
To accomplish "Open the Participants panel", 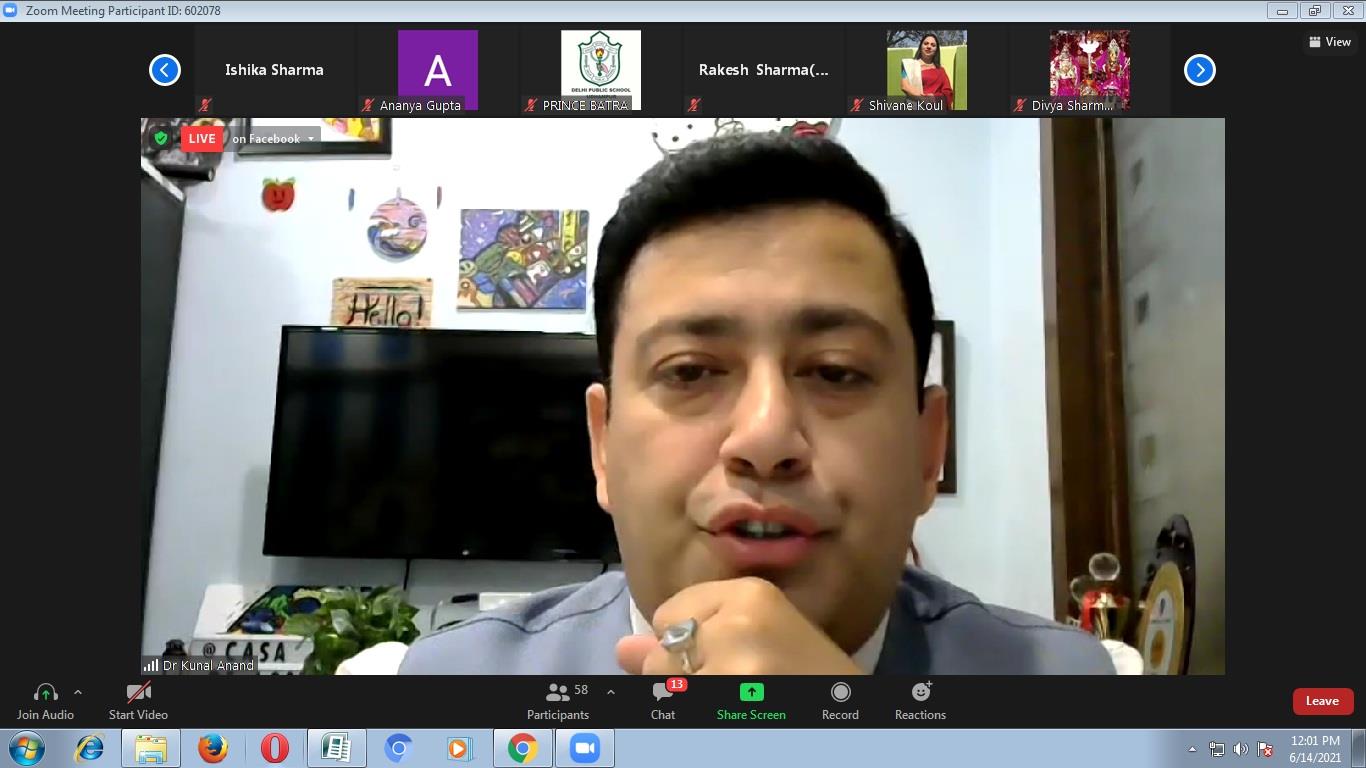I will (558, 701).
